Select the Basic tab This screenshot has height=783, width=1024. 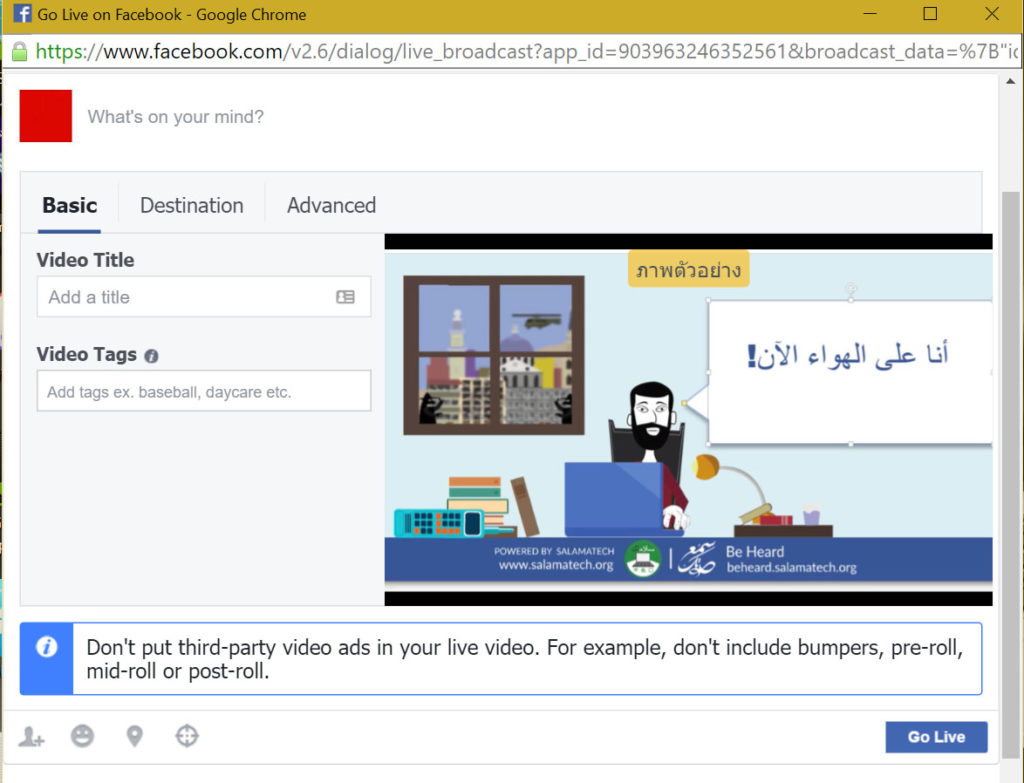69,206
